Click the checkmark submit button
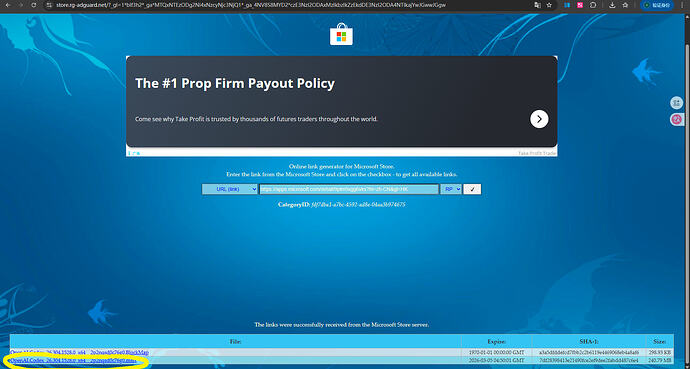This screenshot has height=369, width=690. pos(472,189)
